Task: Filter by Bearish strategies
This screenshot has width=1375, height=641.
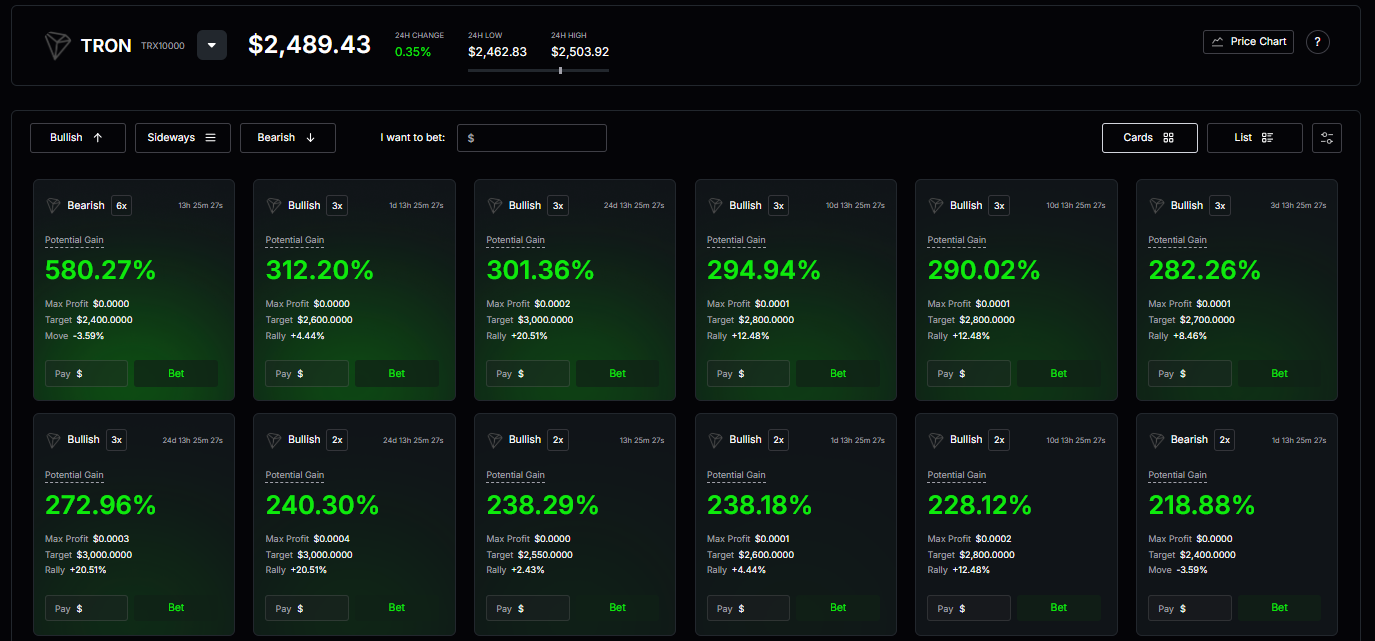Action: point(288,138)
